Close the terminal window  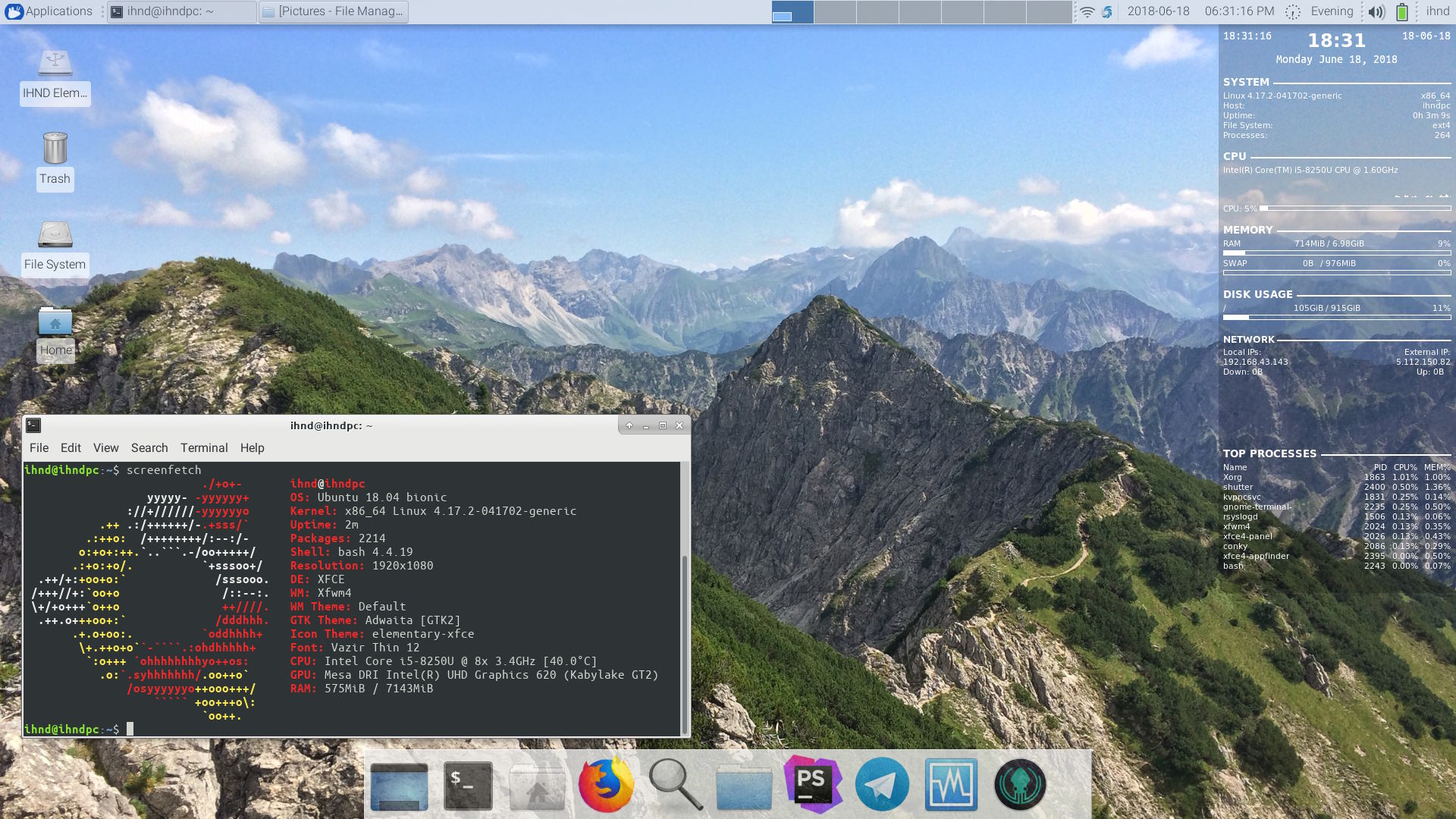(679, 425)
